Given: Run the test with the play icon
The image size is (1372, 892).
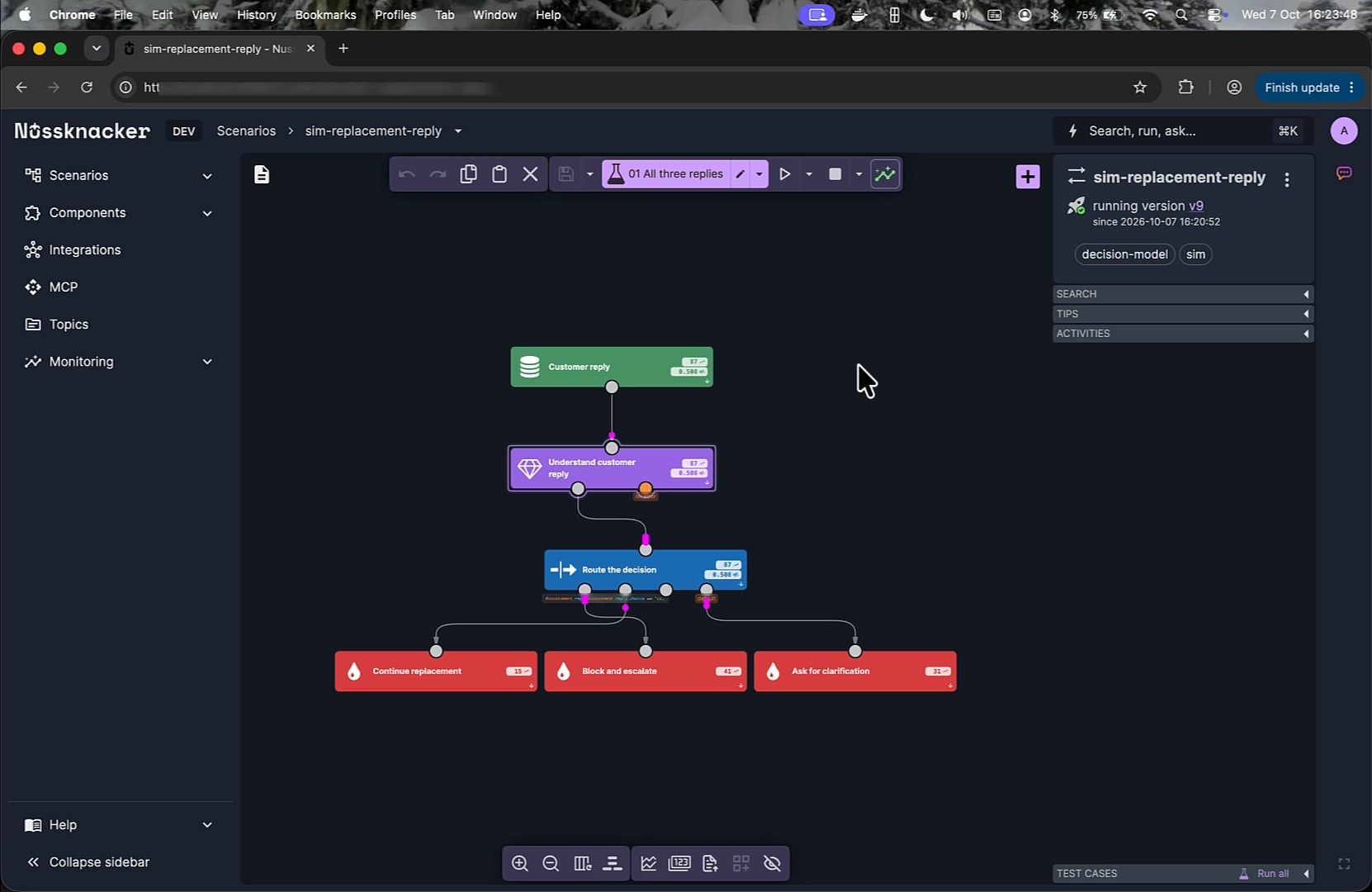Looking at the screenshot, I should pos(785,174).
